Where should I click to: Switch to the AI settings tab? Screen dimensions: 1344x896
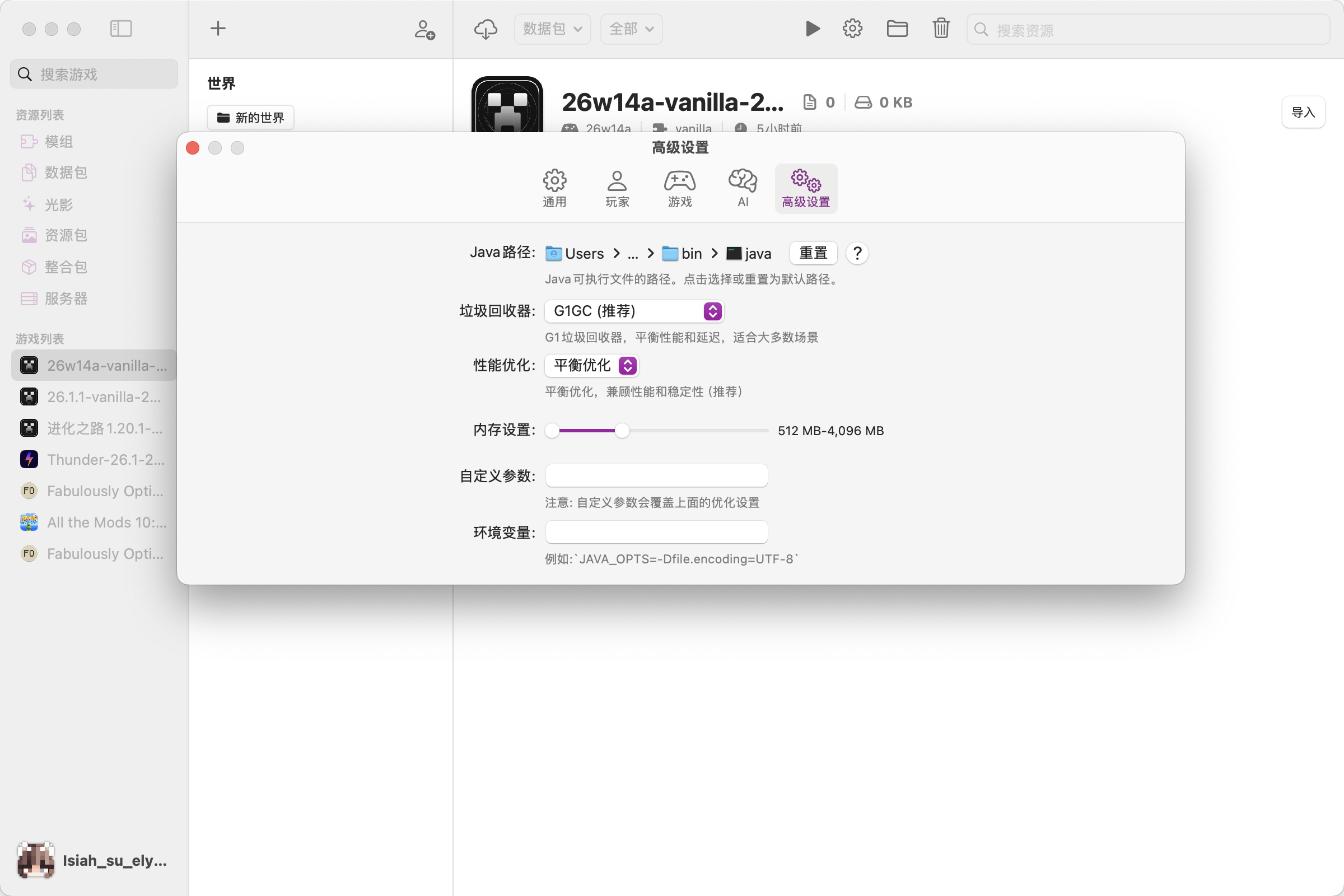(x=741, y=188)
